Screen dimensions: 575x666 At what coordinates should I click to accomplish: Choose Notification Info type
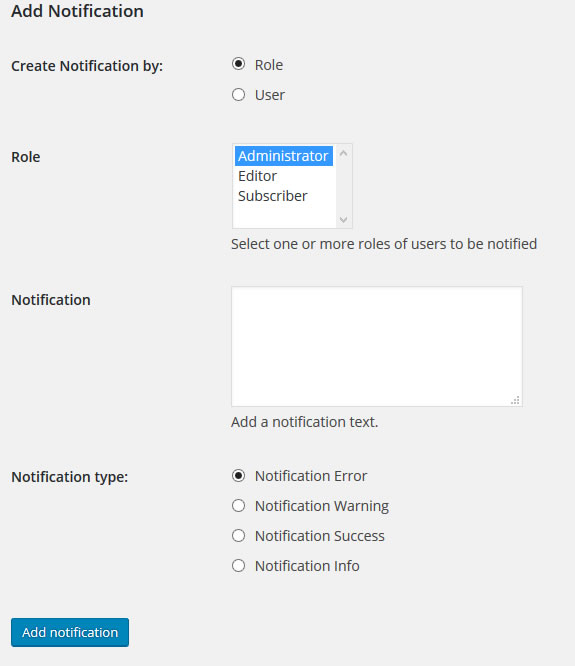(238, 566)
